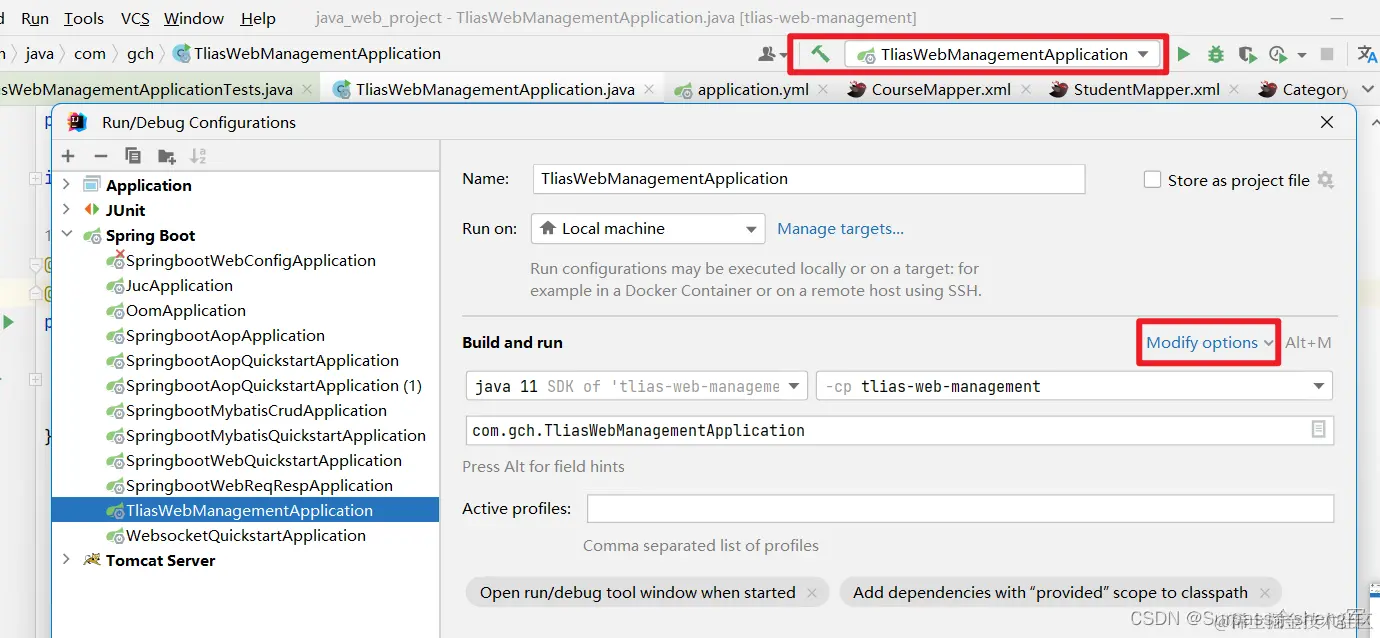This screenshot has width=1380, height=638.
Task: Click the Active profiles input field
Action: click(960, 508)
